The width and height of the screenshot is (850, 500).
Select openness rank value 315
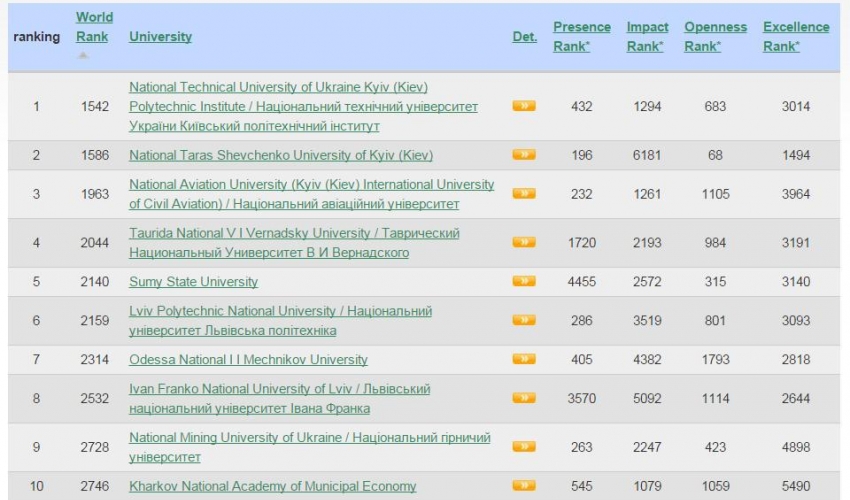[x=715, y=281]
